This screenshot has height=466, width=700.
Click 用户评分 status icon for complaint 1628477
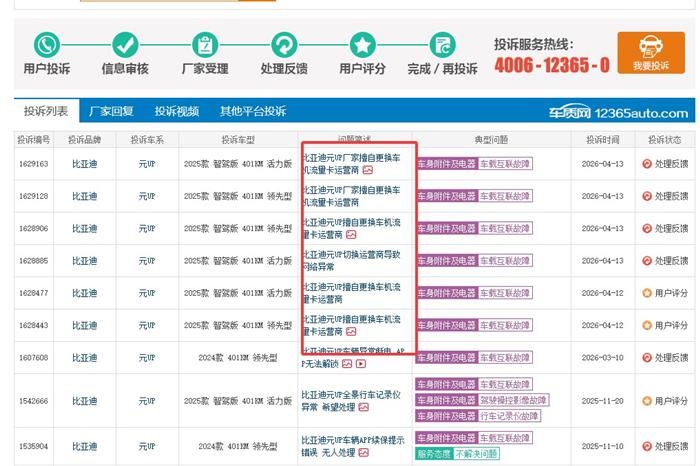coord(647,293)
